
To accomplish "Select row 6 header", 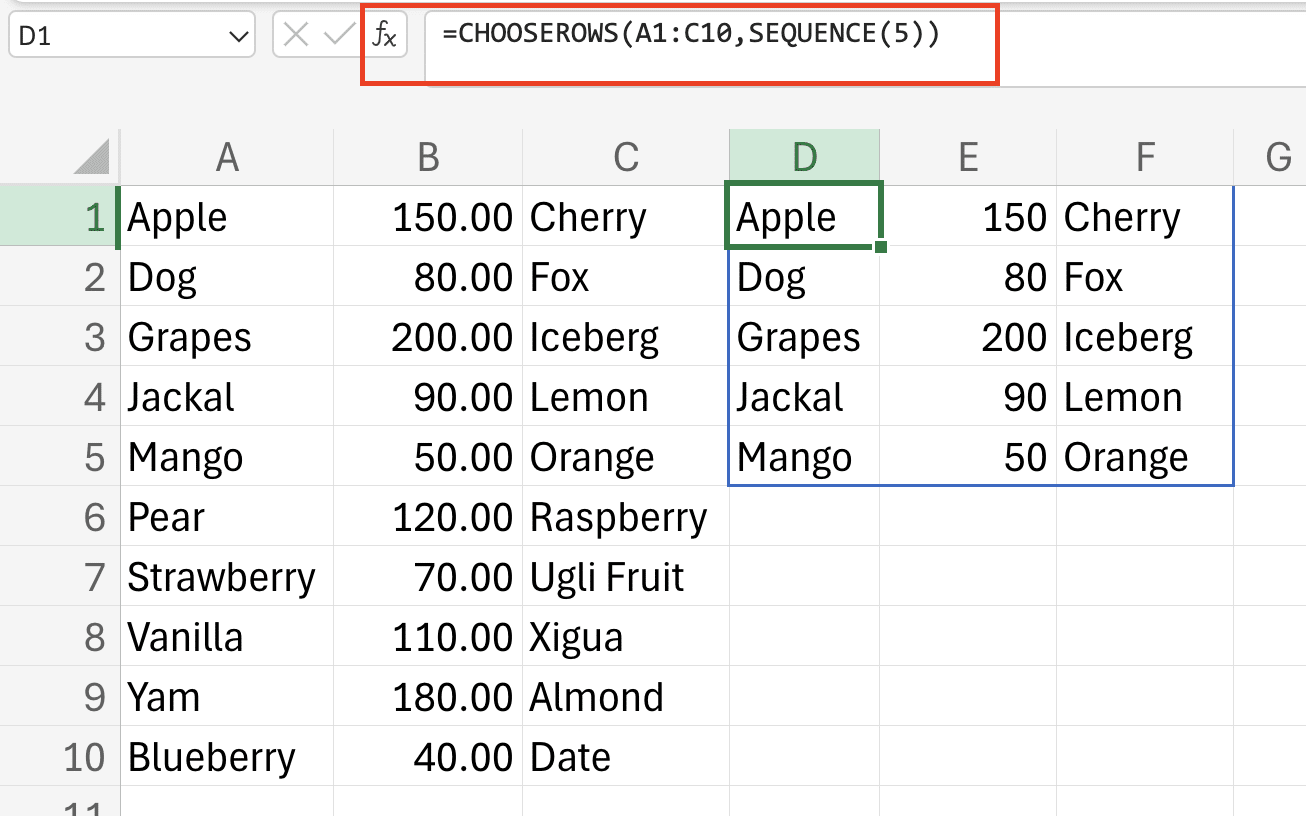I will tap(60, 516).
